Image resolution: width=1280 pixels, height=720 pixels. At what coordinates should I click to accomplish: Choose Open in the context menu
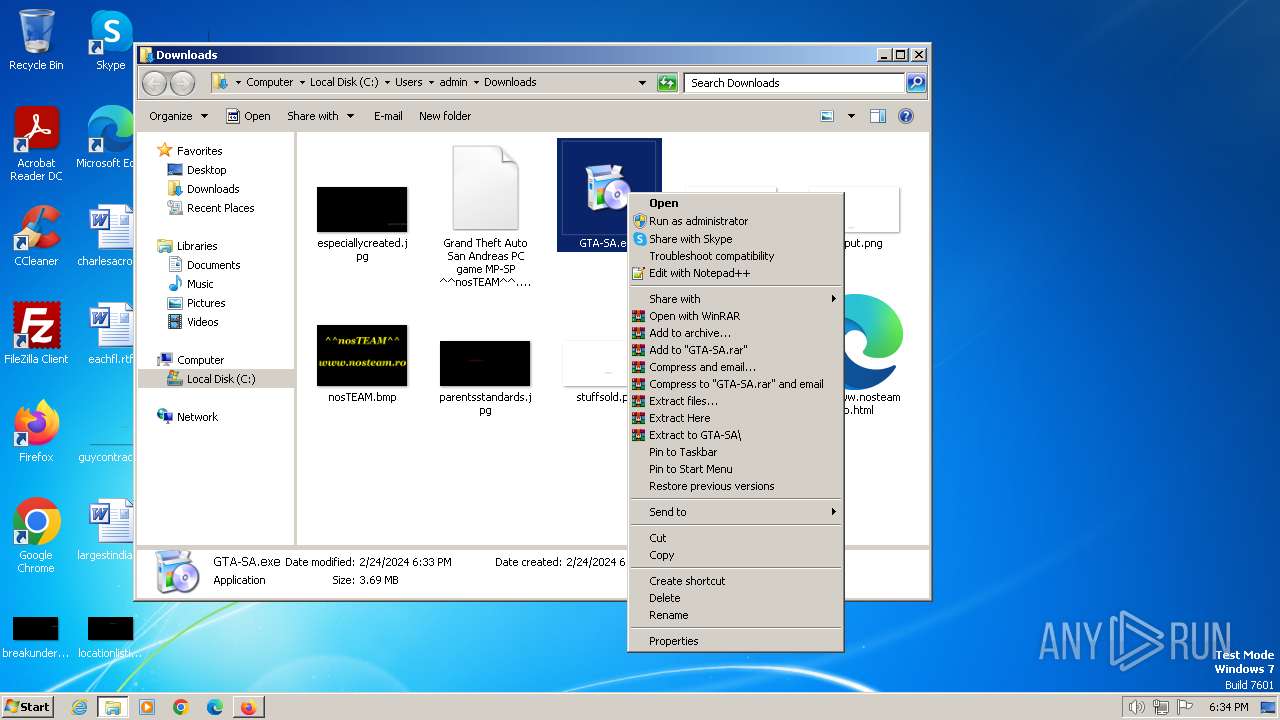[736, 203]
